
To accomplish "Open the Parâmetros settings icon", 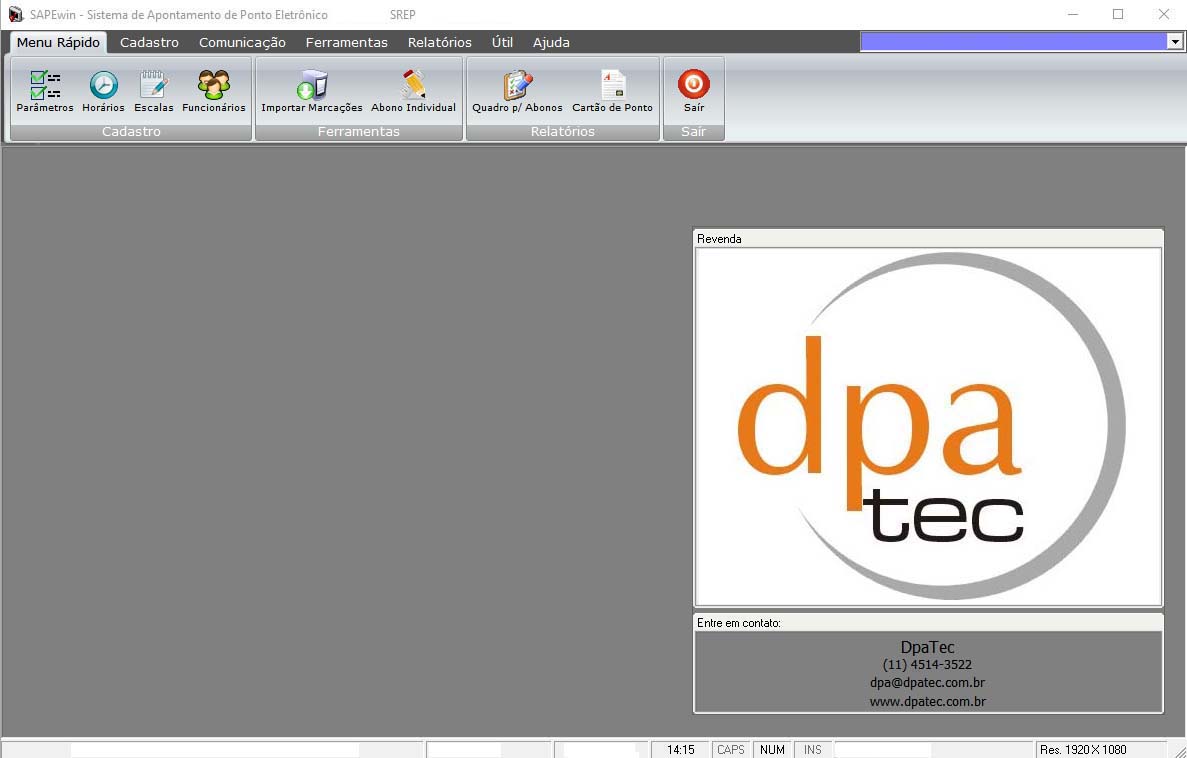I will 45,91.
